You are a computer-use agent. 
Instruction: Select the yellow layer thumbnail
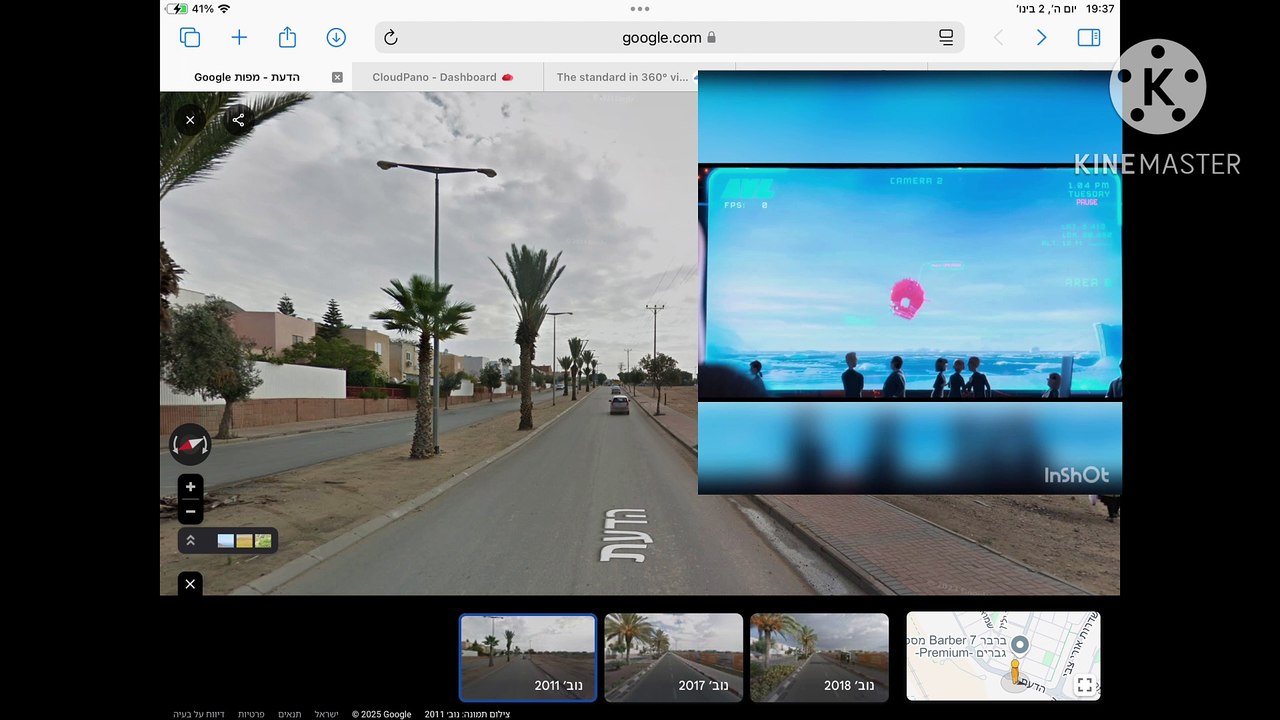244,541
